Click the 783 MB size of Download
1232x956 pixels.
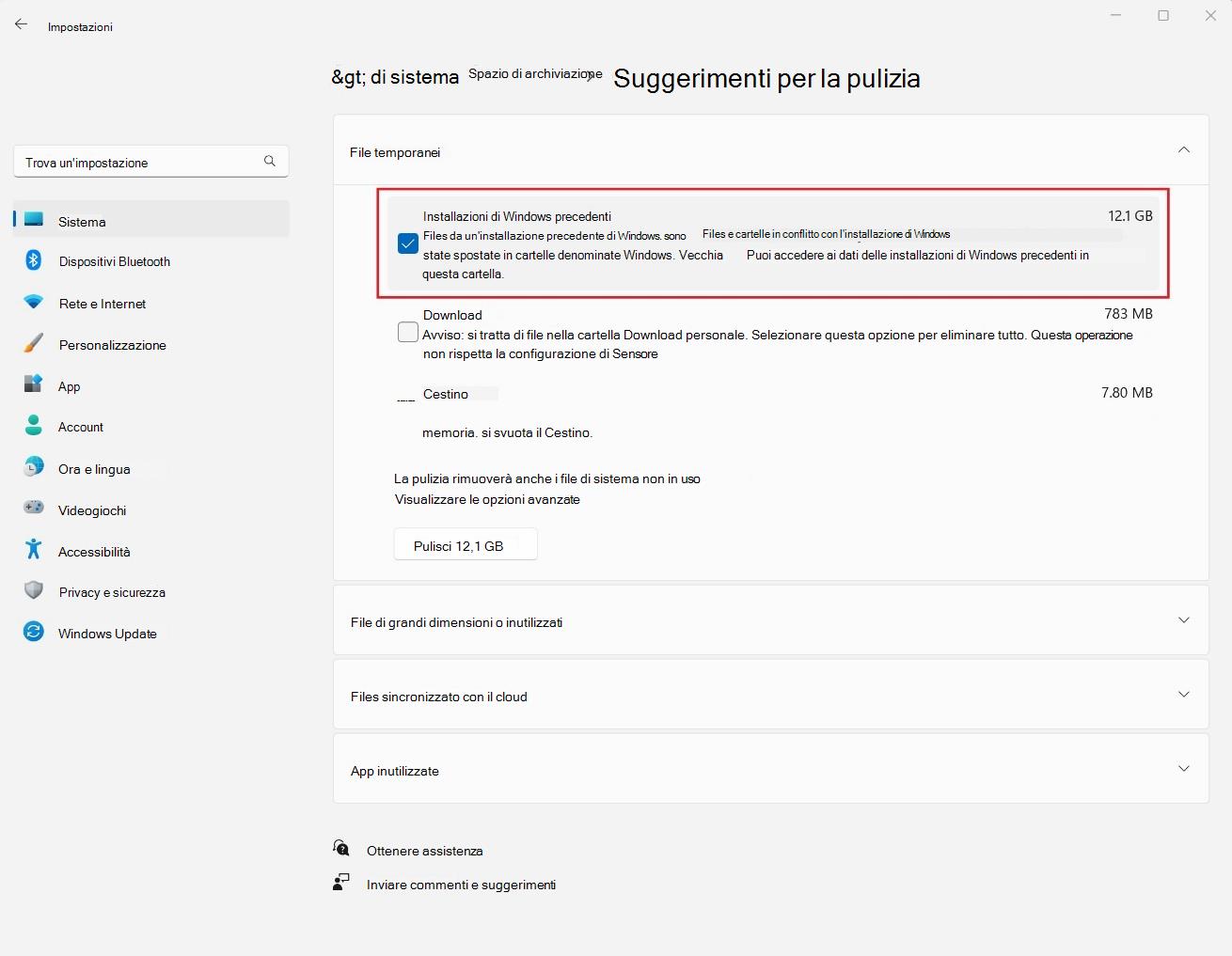[1129, 314]
